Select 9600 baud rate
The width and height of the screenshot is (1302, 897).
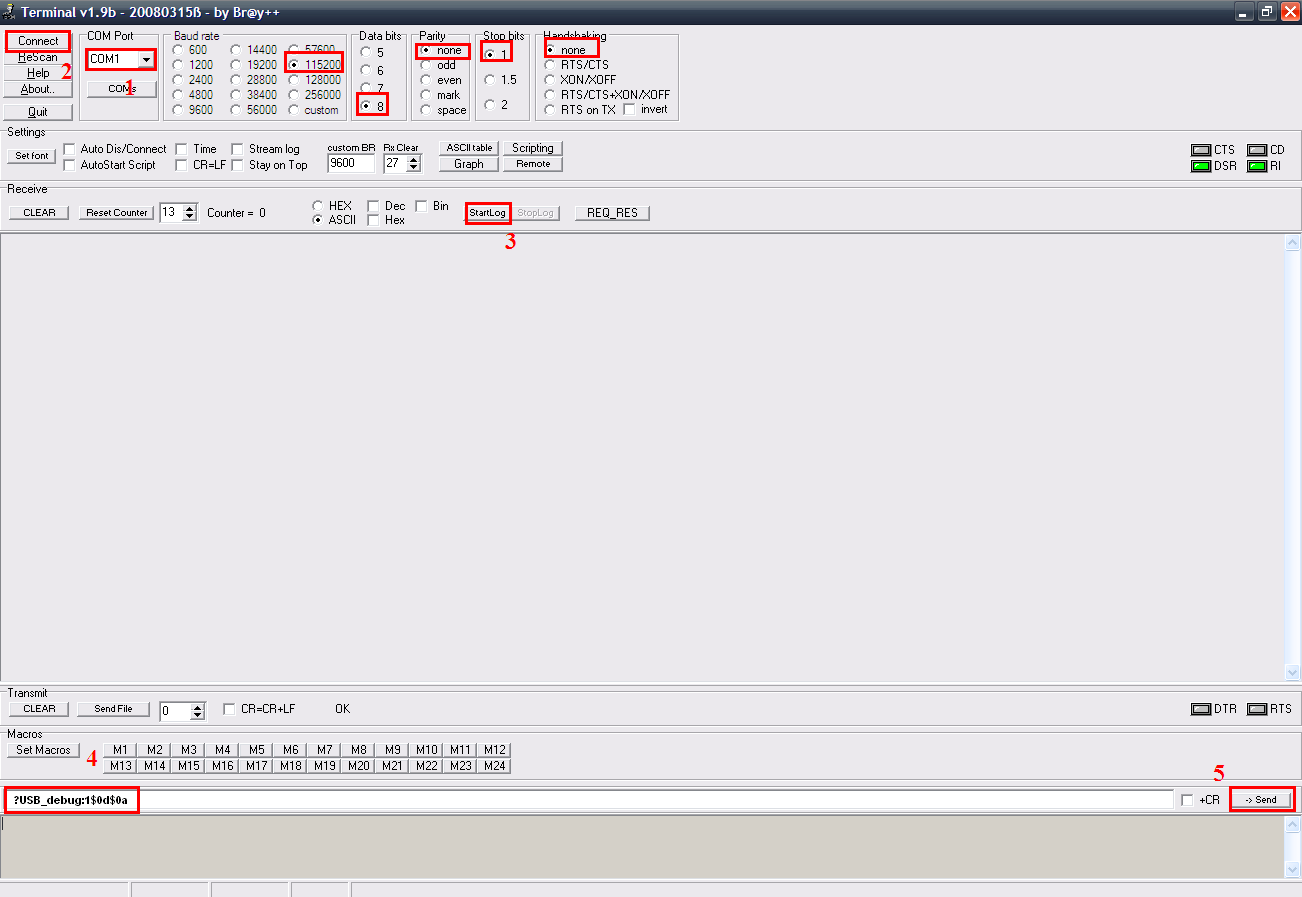pos(179,110)
